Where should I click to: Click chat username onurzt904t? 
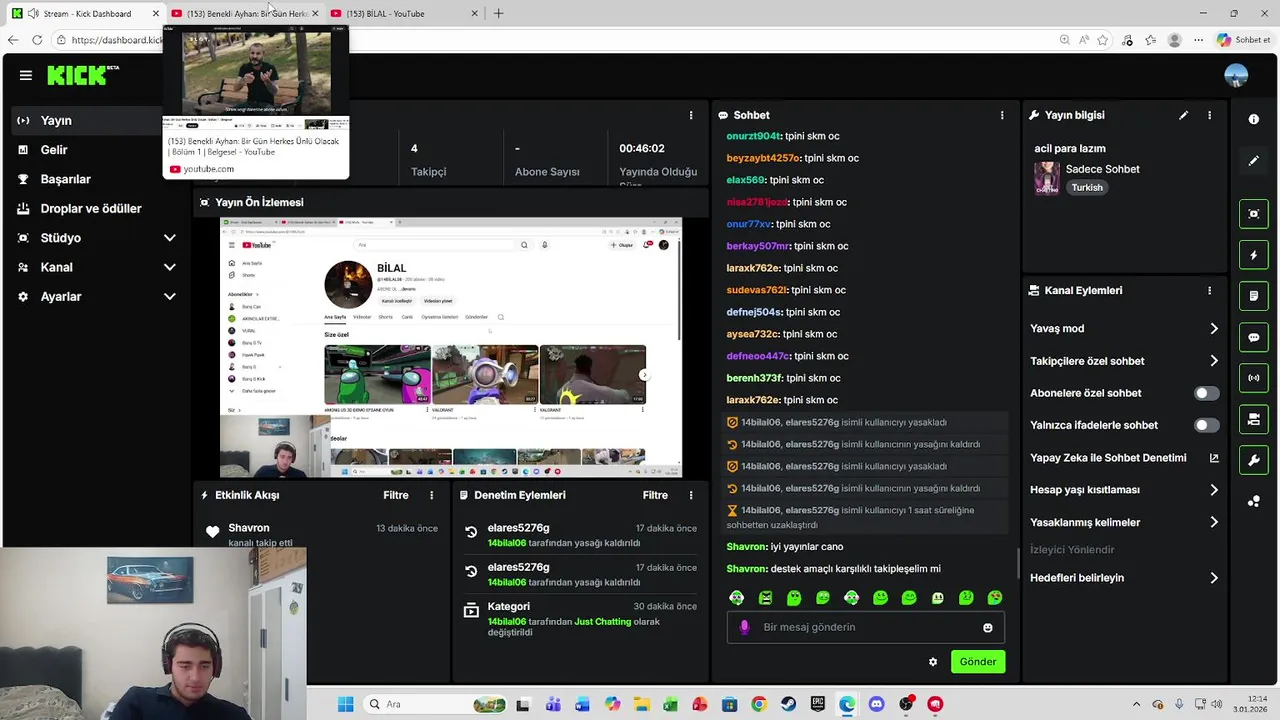click(x=754, y=136)
